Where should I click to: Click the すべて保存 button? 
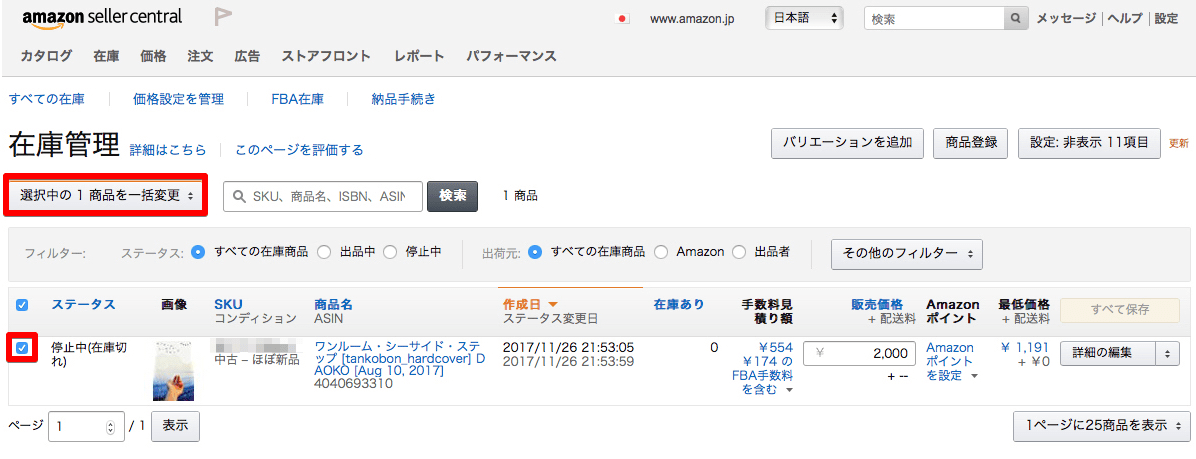point(1120,310)
